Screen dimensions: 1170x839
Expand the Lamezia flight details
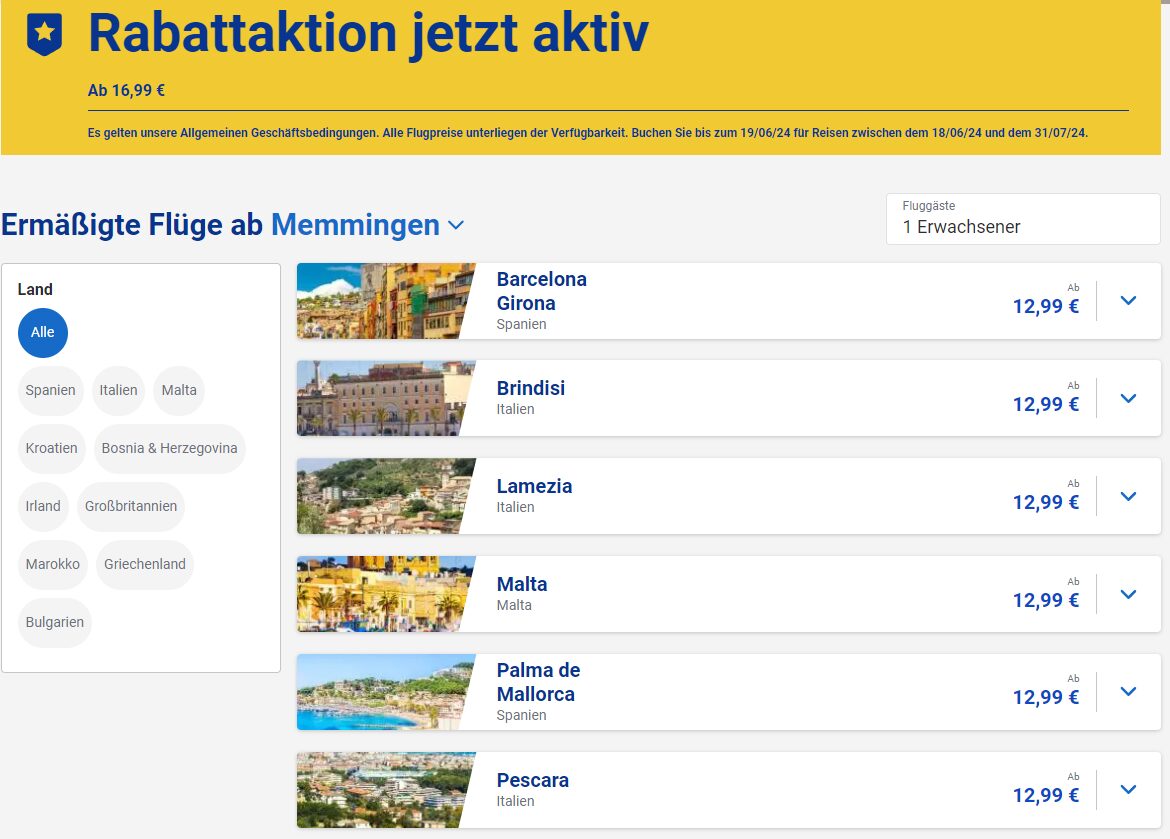click(x=1127, y=496)
